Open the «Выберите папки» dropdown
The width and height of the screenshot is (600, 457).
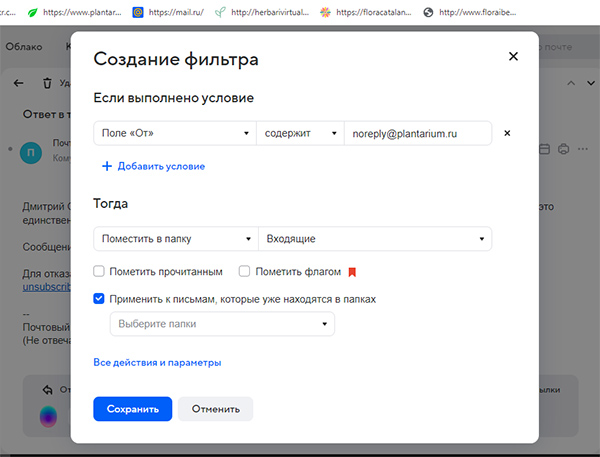click(221, 324)
